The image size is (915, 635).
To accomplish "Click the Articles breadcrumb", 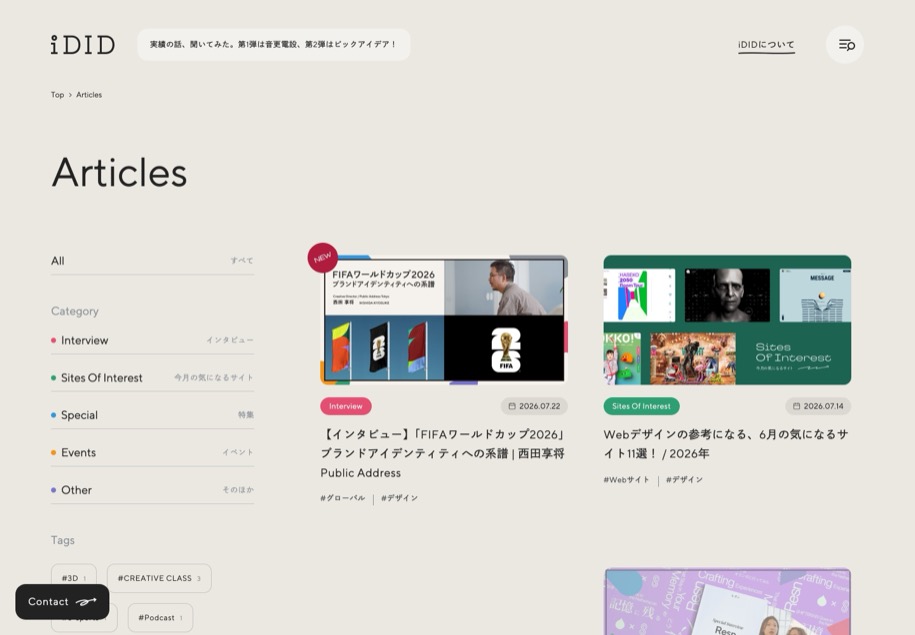I will click(89, 95).
